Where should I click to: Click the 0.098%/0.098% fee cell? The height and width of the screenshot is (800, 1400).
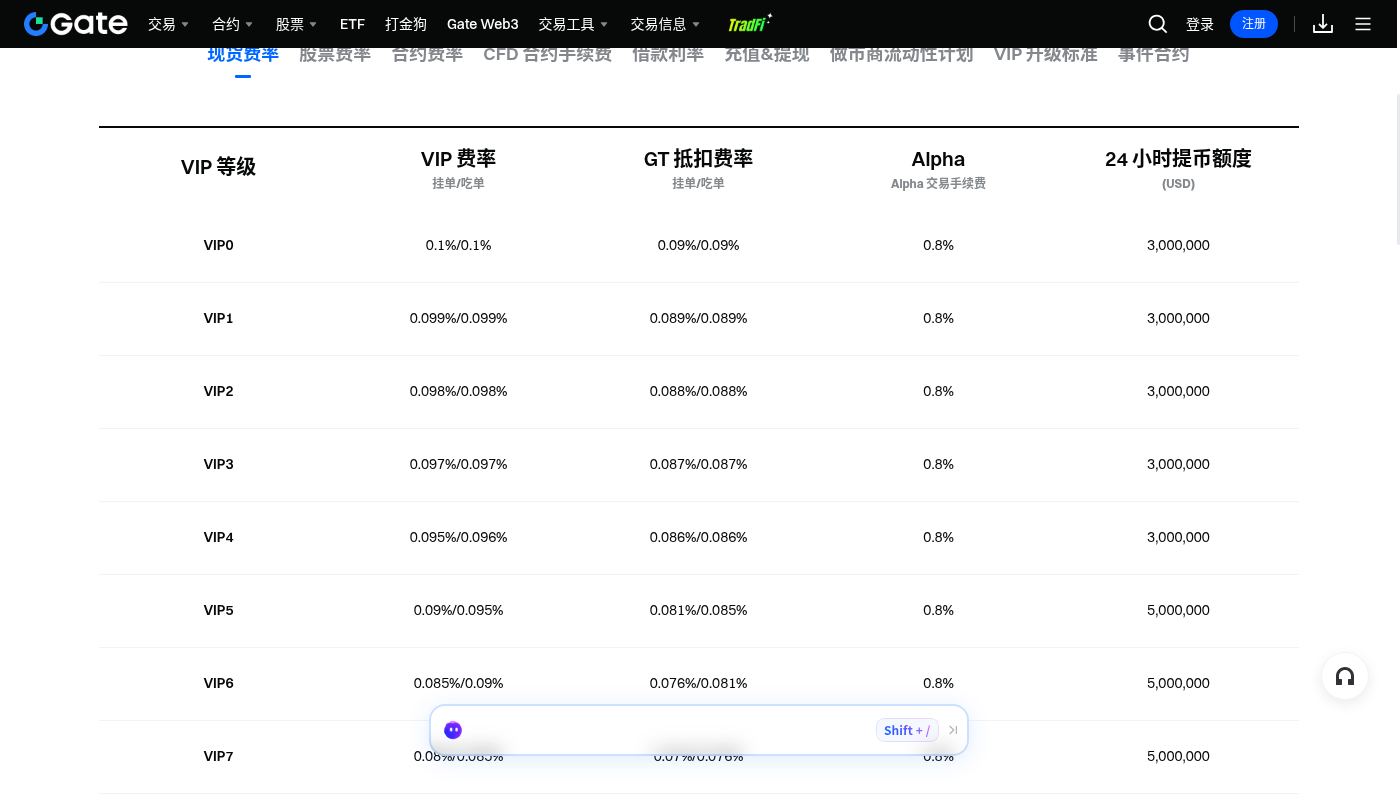458,391
